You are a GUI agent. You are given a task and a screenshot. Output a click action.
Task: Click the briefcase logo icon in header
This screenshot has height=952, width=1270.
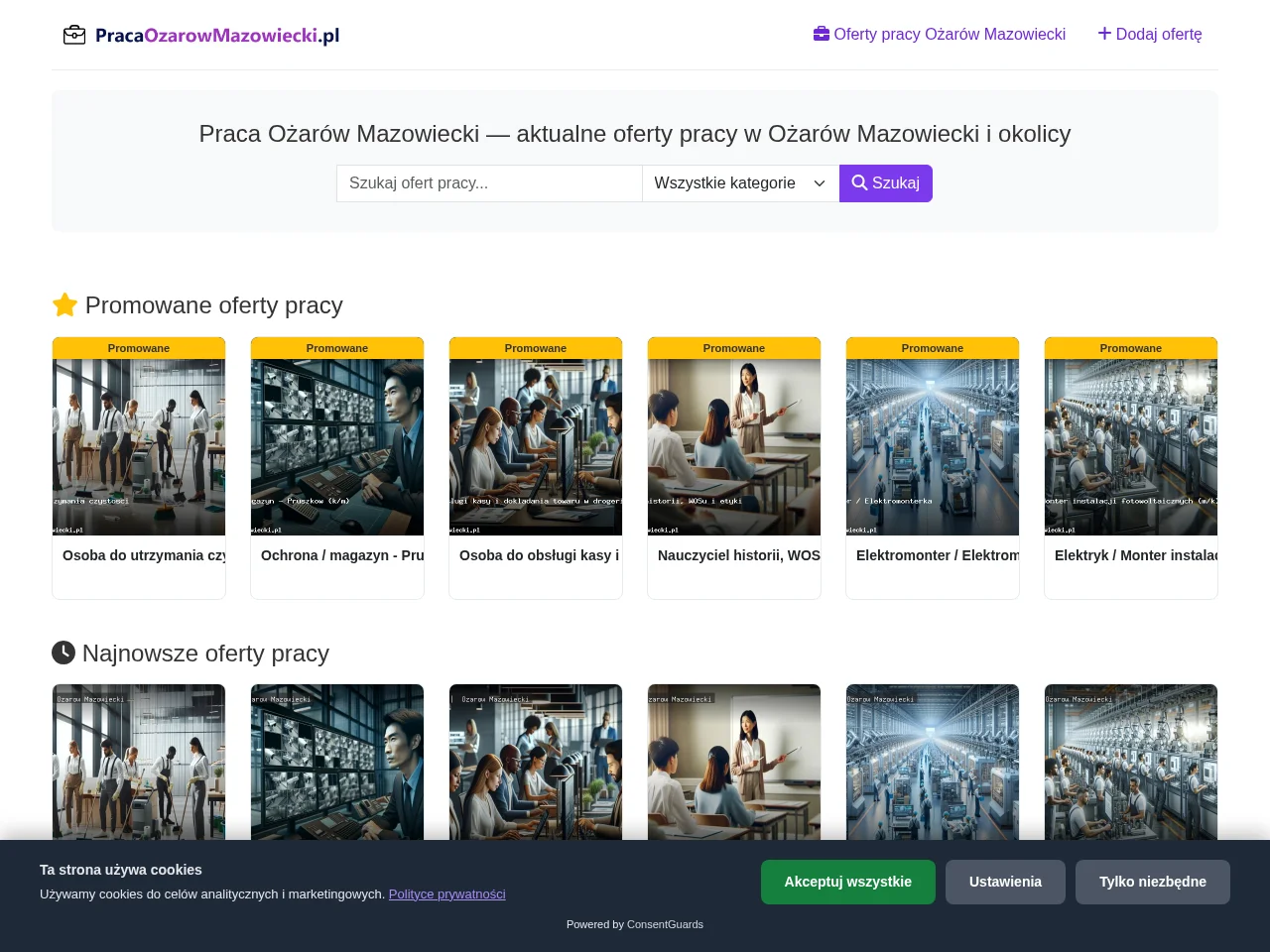[x=74, y=36]
